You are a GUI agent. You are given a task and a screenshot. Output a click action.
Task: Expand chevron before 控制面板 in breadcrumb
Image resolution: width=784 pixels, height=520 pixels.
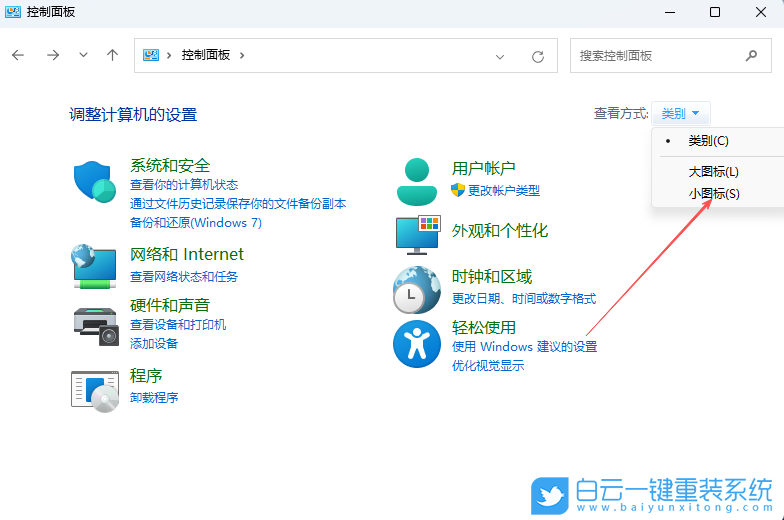point(169,55)
